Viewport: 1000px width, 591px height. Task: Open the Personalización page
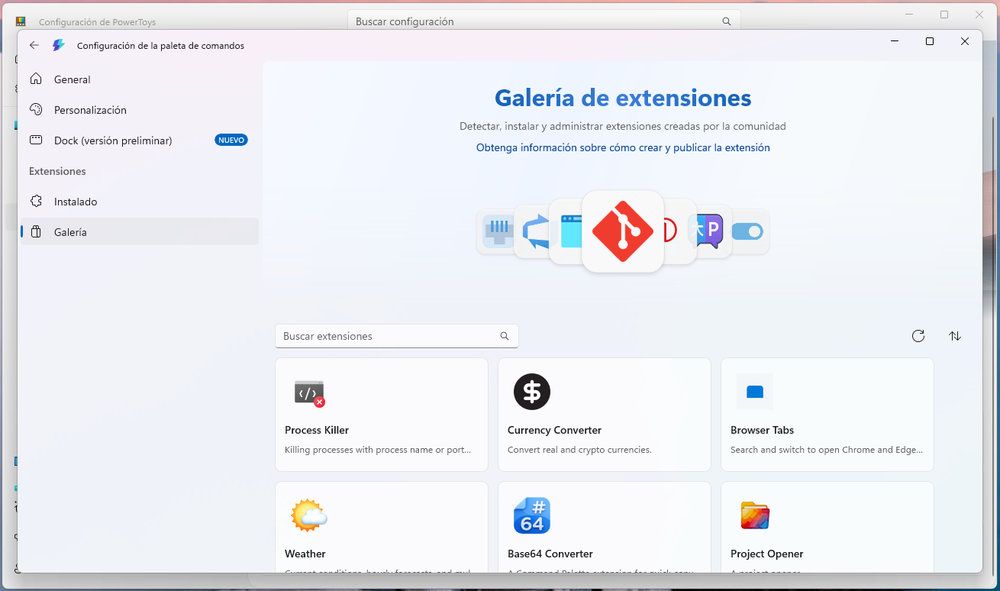[140, 110]
